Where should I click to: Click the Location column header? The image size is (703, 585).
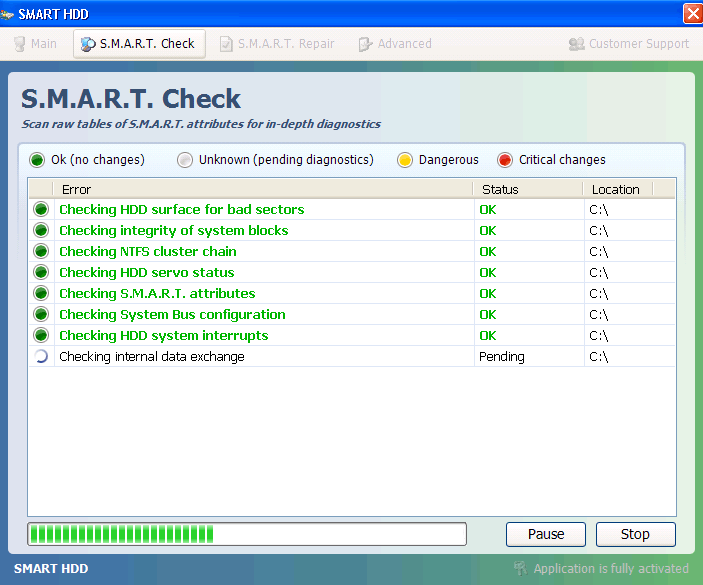click(x=615, y=189)
